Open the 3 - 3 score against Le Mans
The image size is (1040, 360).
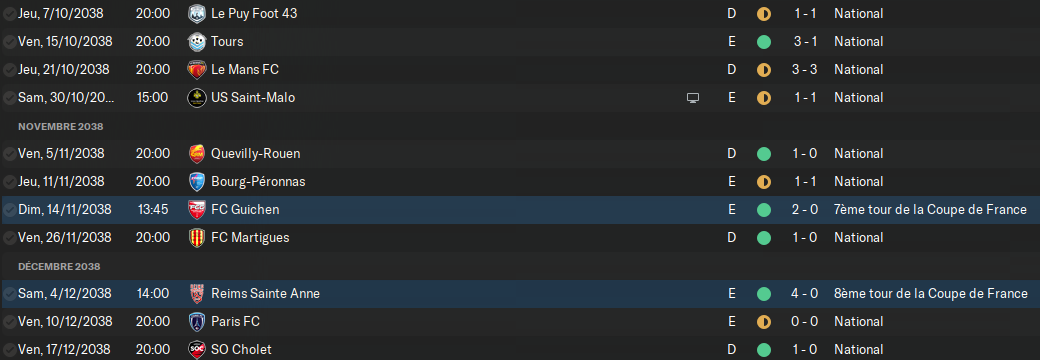pyautogui.click(x=805, y=70)
